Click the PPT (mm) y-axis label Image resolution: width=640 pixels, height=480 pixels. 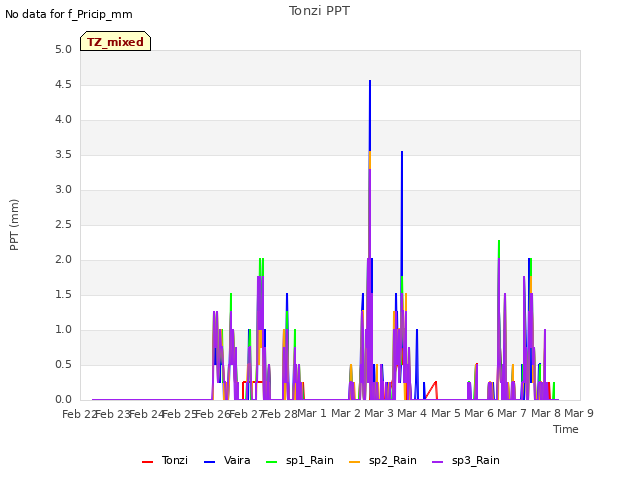14,225
